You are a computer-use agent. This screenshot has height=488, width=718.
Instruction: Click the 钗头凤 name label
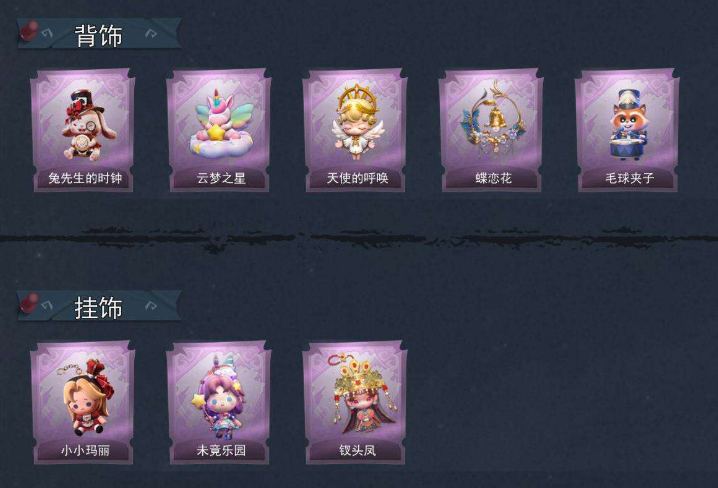click(x=358, y=450)
